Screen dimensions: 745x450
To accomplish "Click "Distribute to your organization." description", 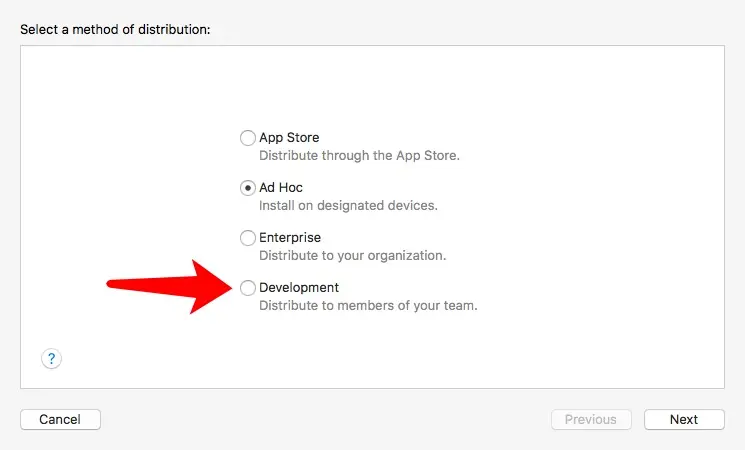I will [x=352, y=256].
